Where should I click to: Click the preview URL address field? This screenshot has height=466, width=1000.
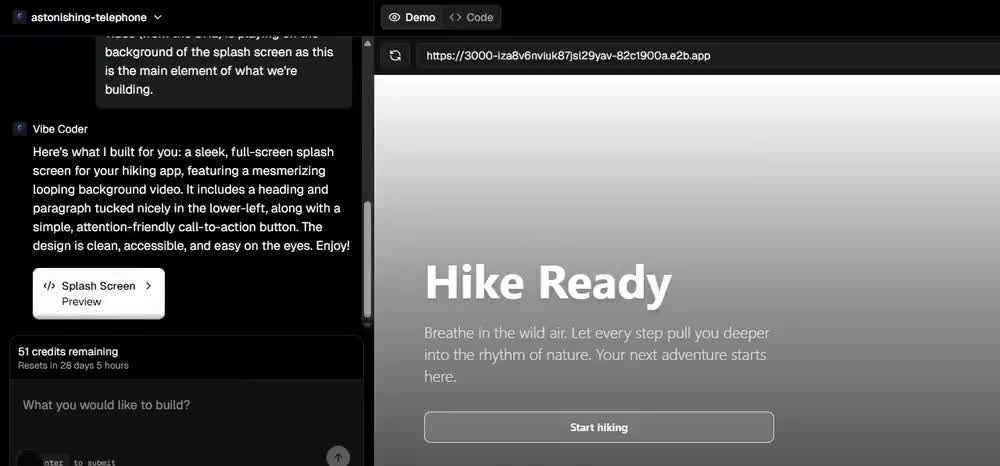(x=708, y=55)
